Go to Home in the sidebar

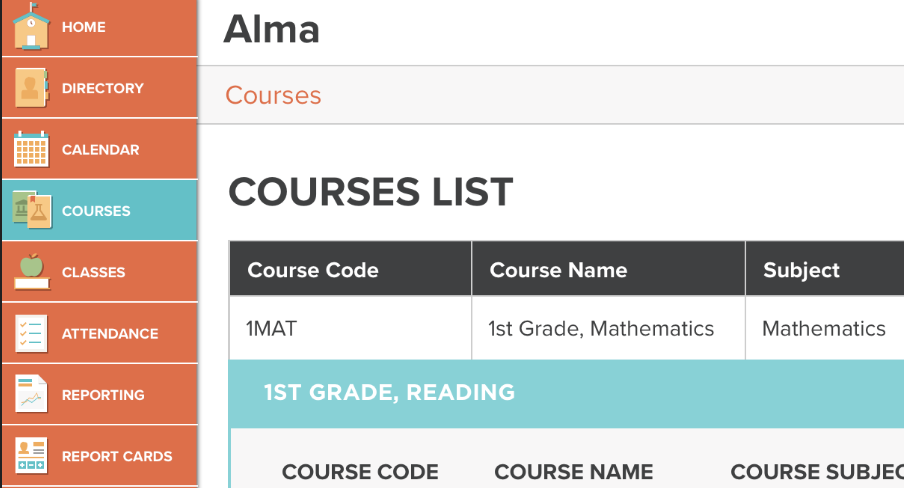pyautogui.click(x=83, y=27)
